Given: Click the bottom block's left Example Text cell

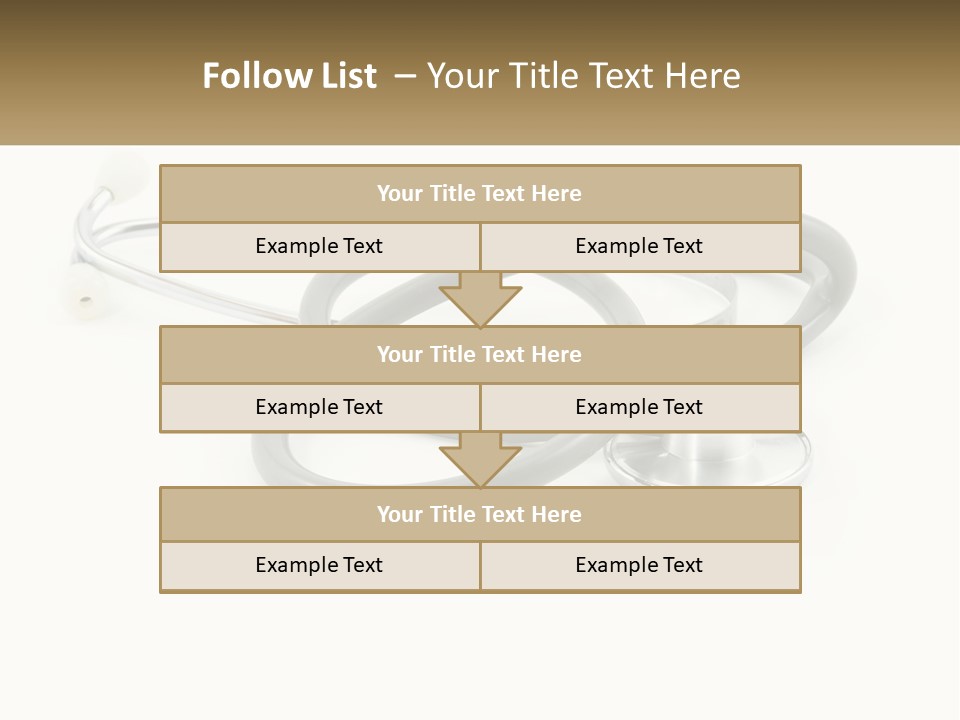Looking at the screenshot, I should [x=319, y=565].
